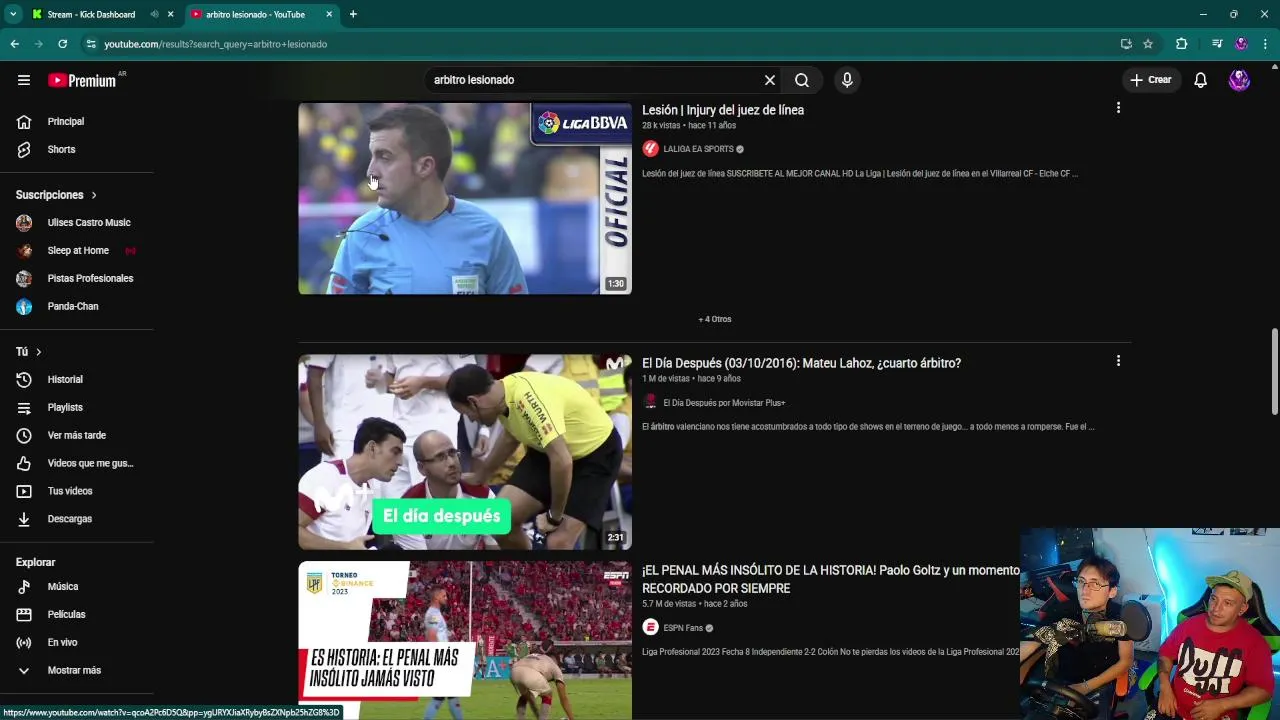Play the penal más insólito thumbnail
The image size is (1280, 720).
[x=465, y=641]
